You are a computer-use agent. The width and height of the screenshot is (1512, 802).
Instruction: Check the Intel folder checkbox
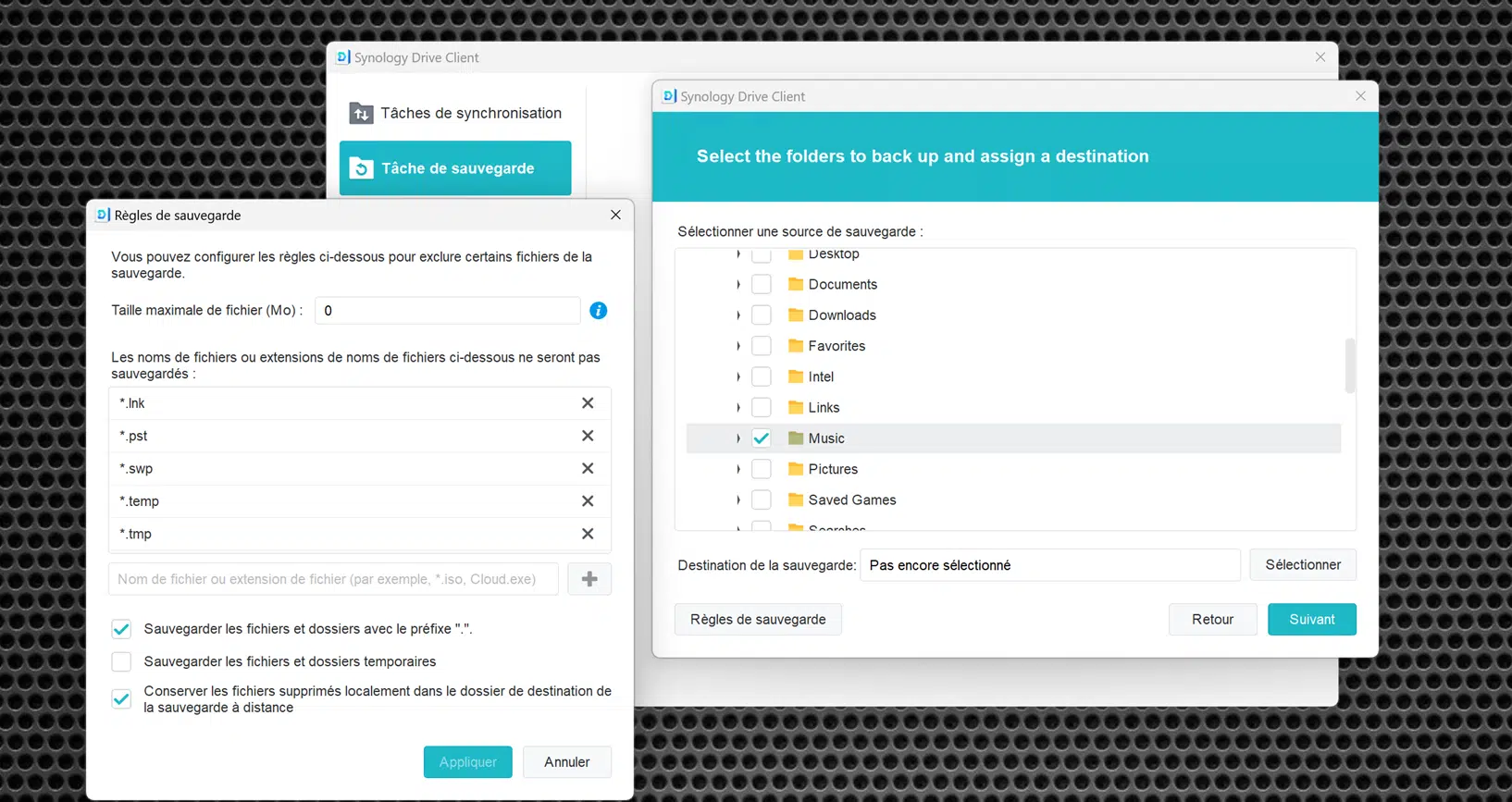coord(762,376)
